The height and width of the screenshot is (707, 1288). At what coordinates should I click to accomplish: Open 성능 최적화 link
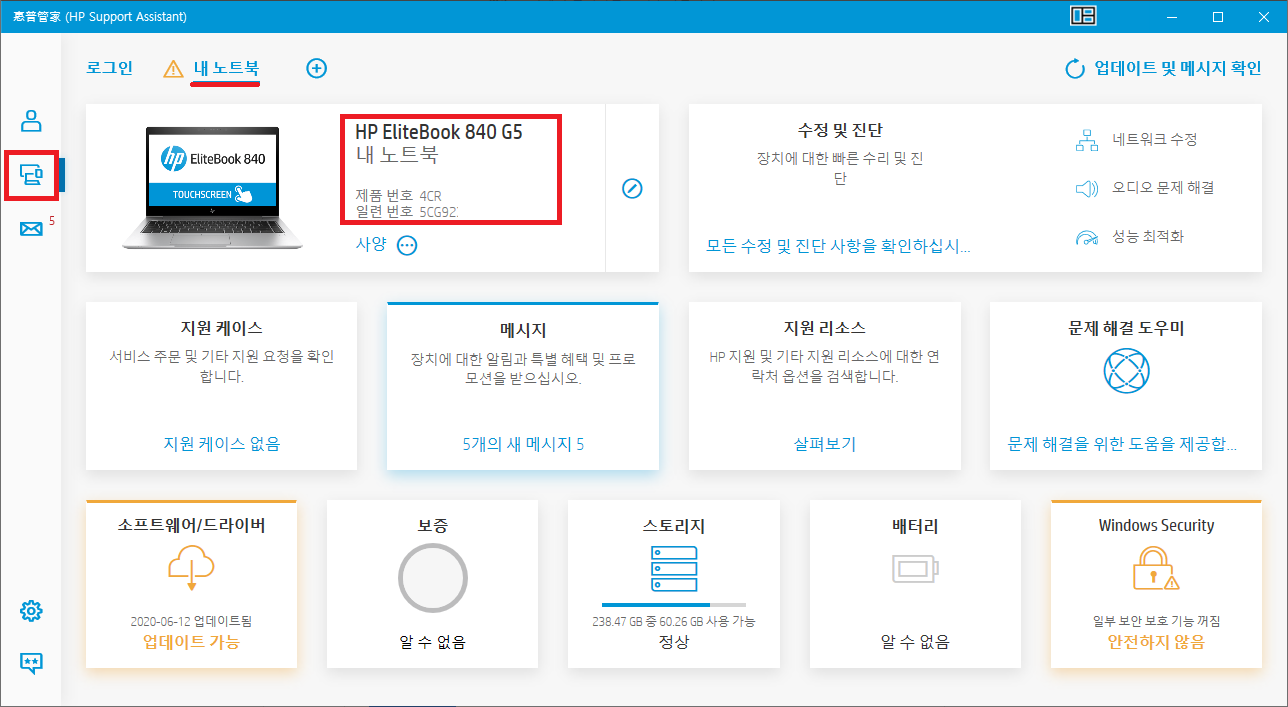pos(1148,237)
